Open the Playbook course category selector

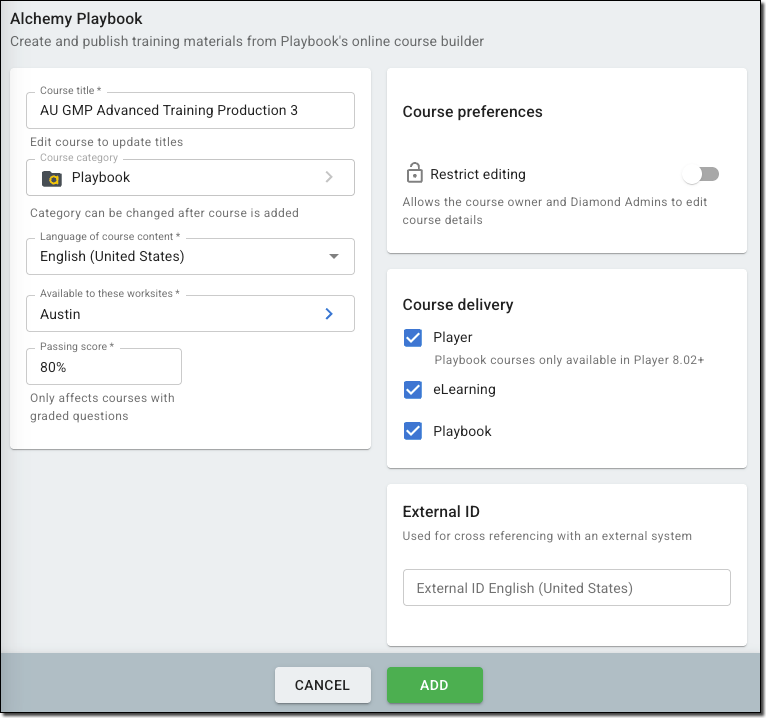(180, 178)
